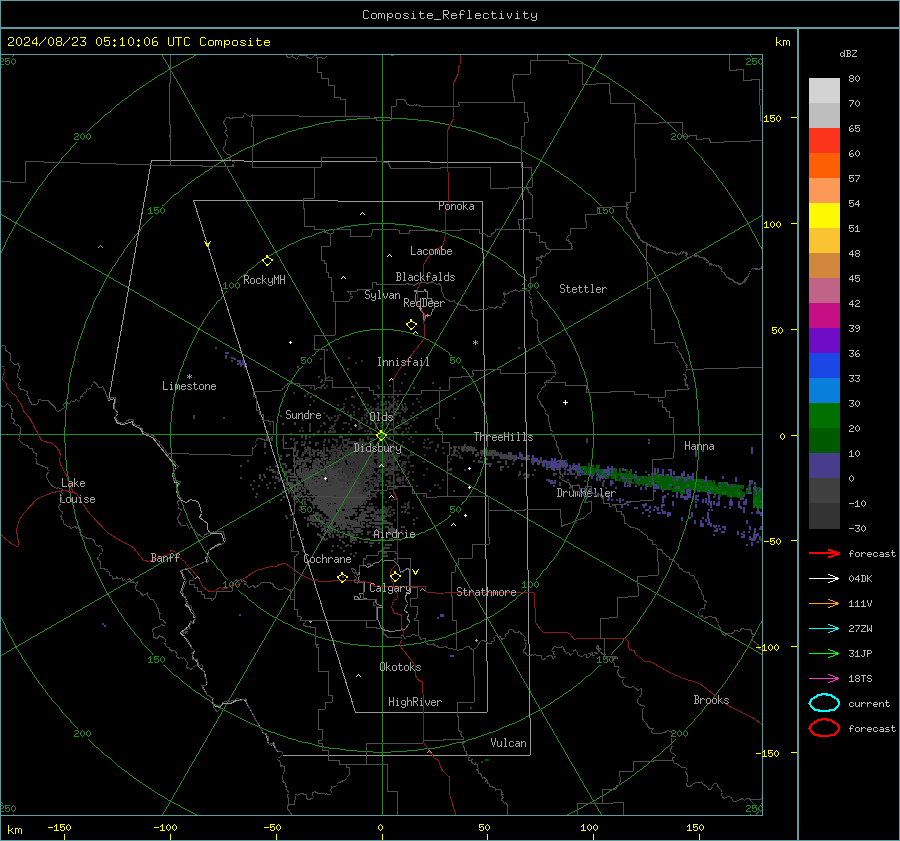The height and width of the screenshot is (841, 900).
Task: Click the green 31JP arrow in legend
Action: point(824,653)
